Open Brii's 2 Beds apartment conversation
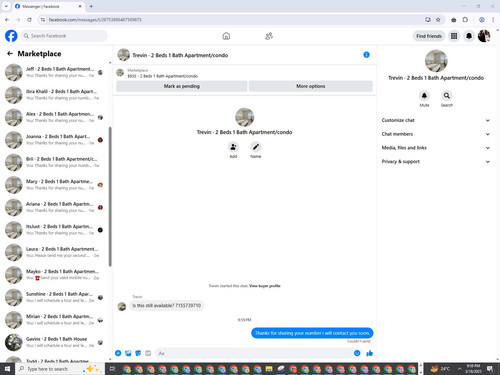The image size is (500, 375). pyautogui.click(x=55, y=162)
